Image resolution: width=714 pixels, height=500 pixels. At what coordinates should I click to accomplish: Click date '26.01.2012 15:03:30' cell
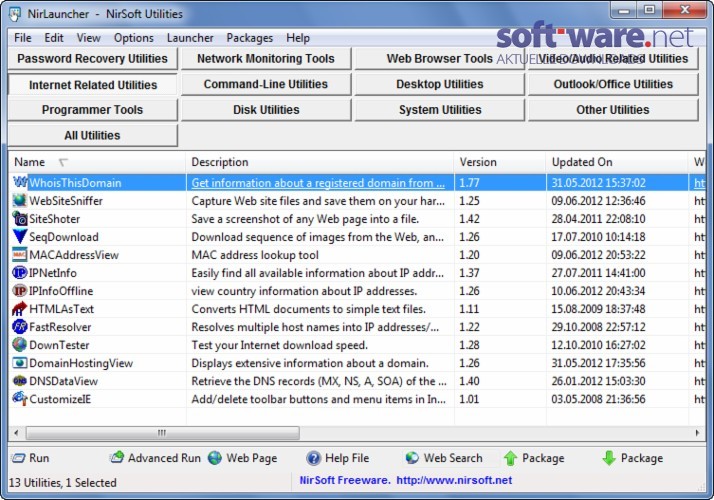(x=598, y=381)
